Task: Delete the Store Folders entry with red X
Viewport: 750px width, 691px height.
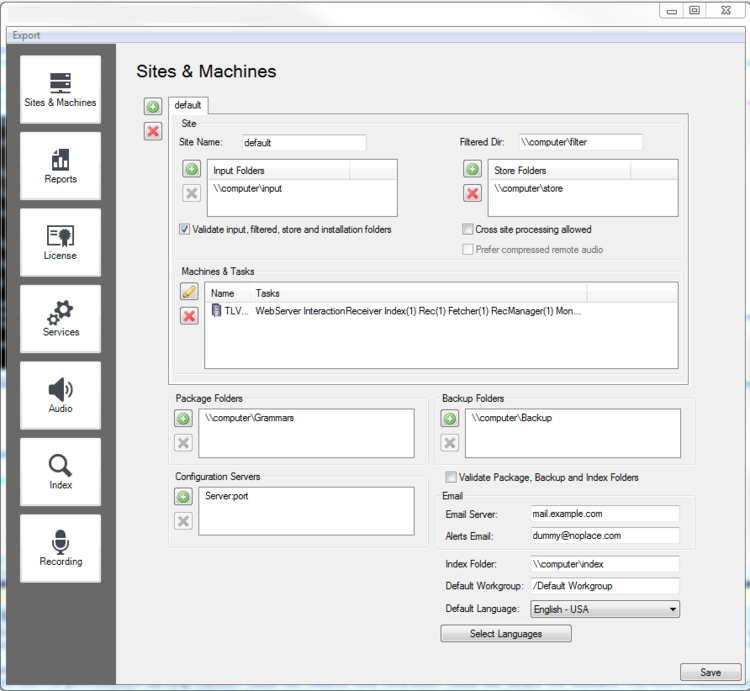Action: coord(472,193)
